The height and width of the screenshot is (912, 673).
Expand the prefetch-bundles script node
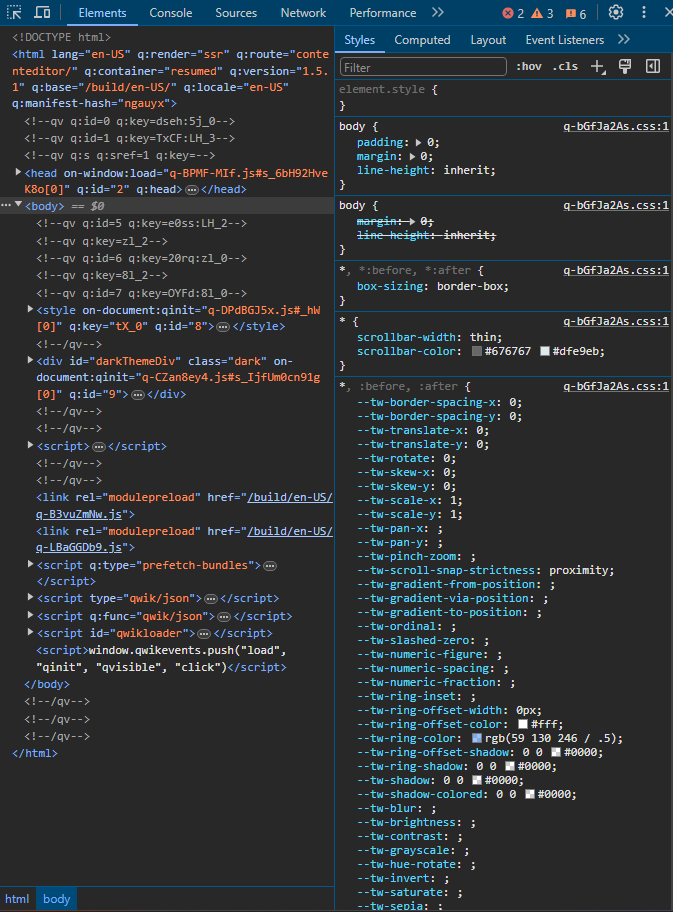(30, 564)
